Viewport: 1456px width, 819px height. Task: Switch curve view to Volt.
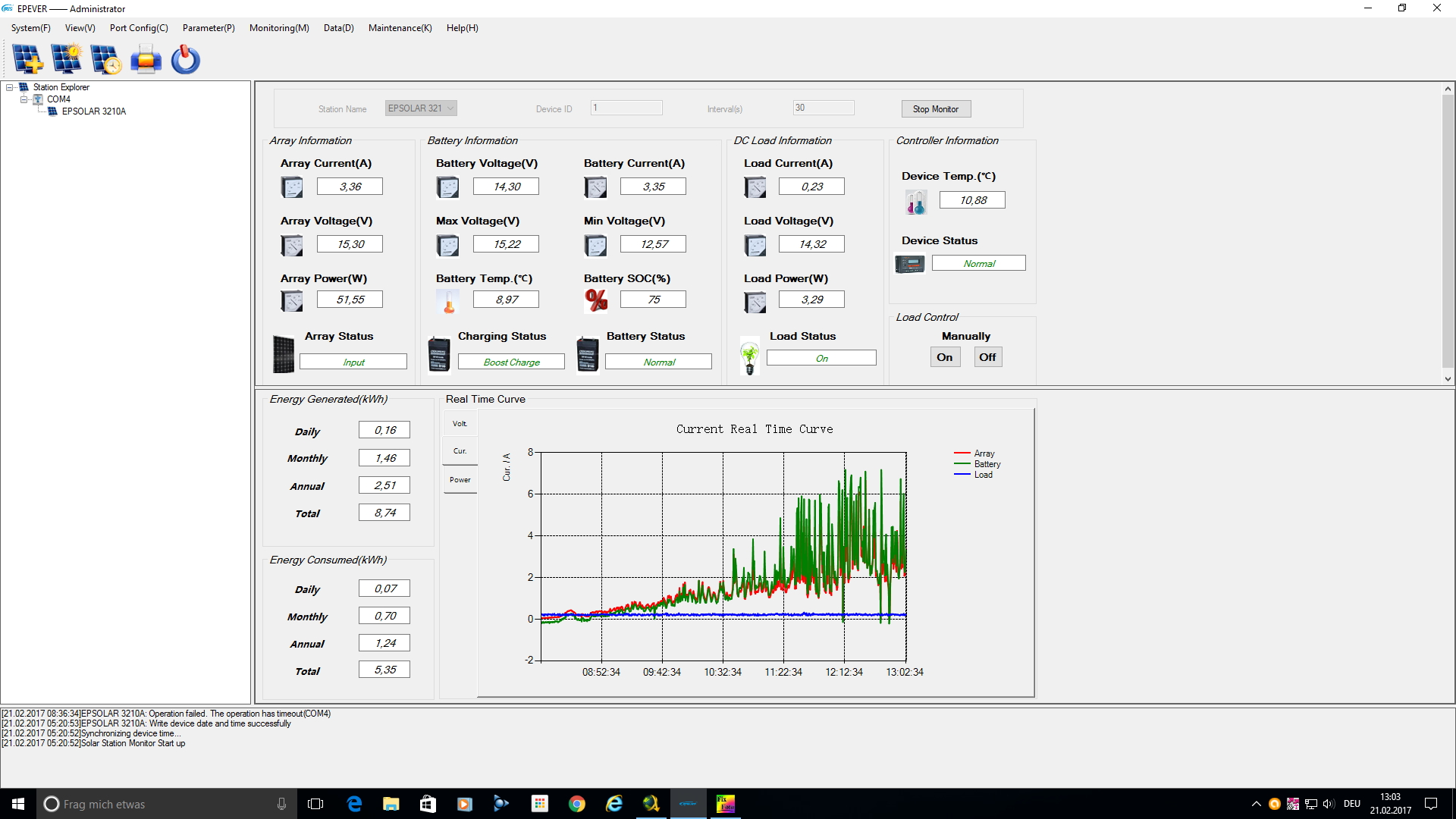click(460, 424)
